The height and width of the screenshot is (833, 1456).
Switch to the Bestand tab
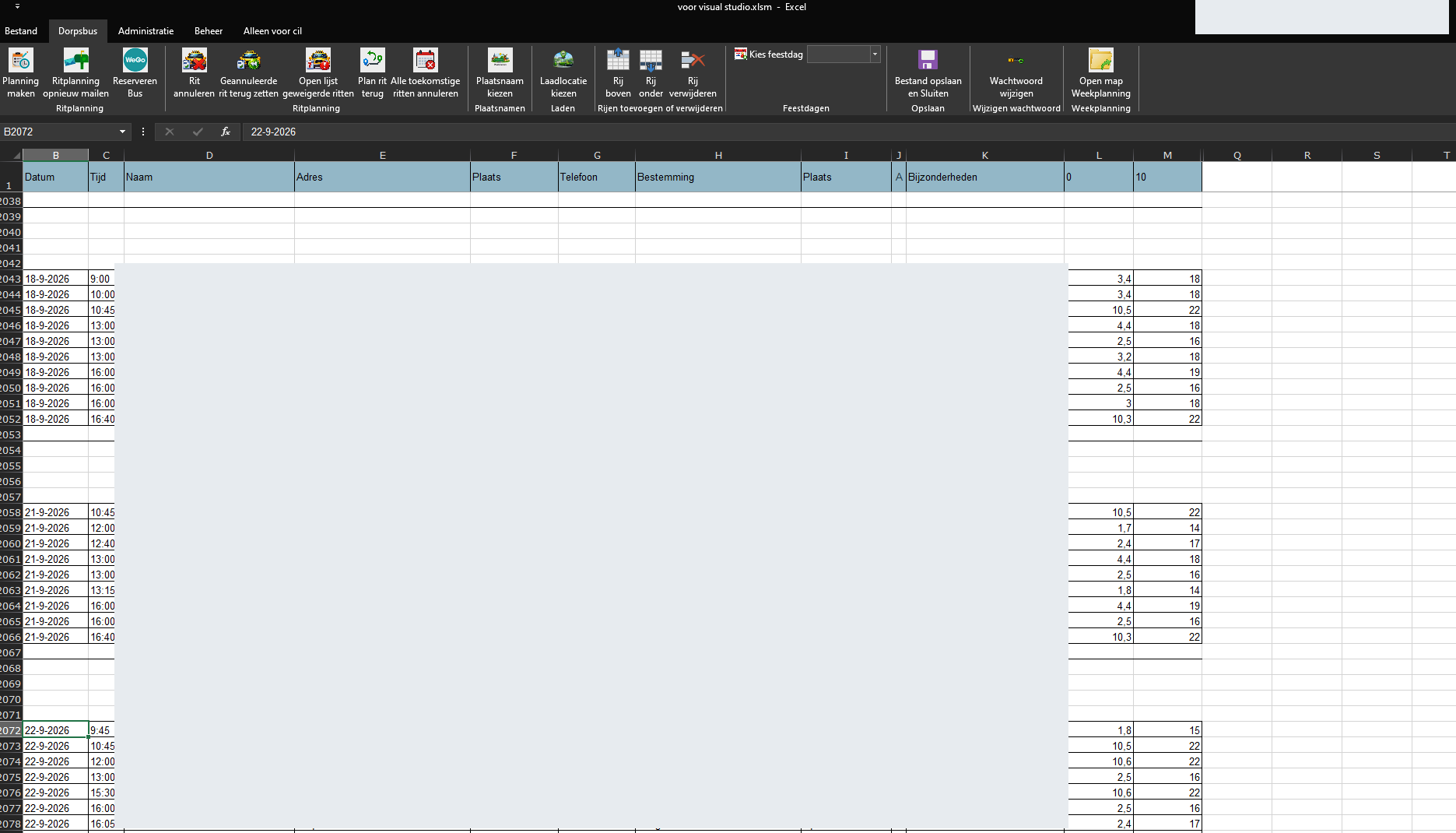pyautogui.click(x=21, y=31)
